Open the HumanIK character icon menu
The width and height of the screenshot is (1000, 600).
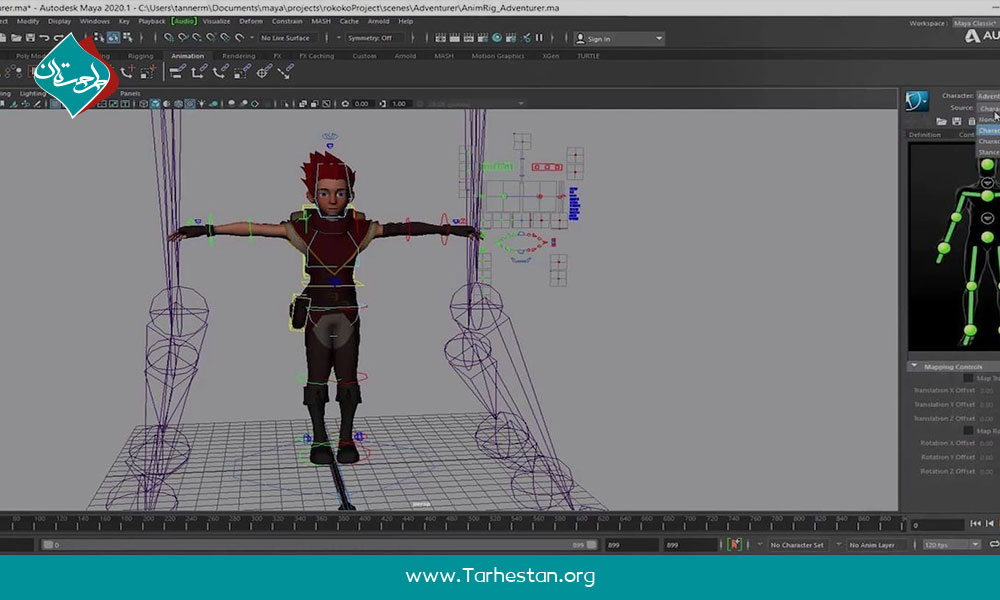tap(917, 101)
